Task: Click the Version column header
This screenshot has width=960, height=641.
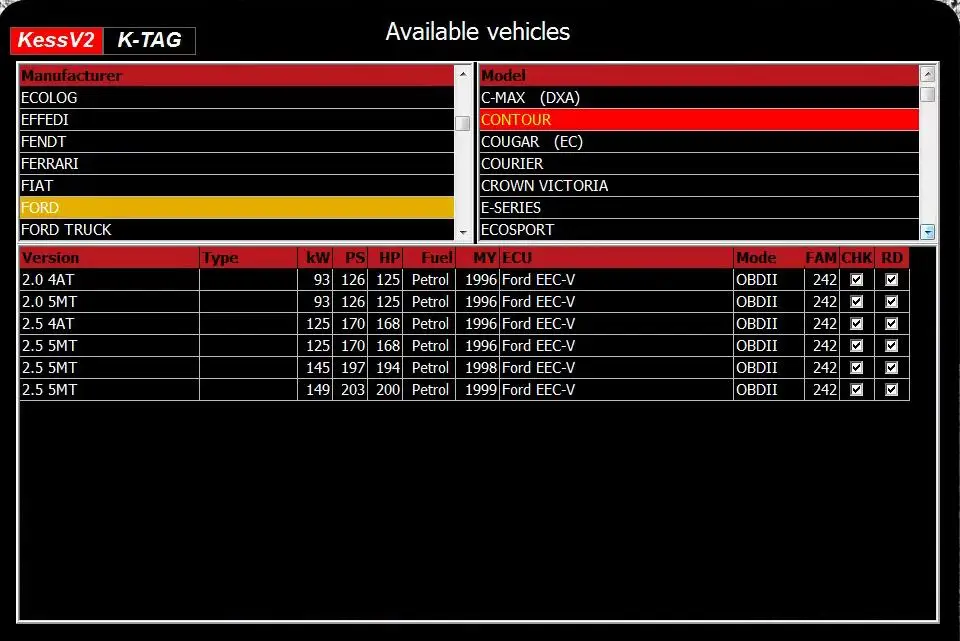Action: point(110,258)
